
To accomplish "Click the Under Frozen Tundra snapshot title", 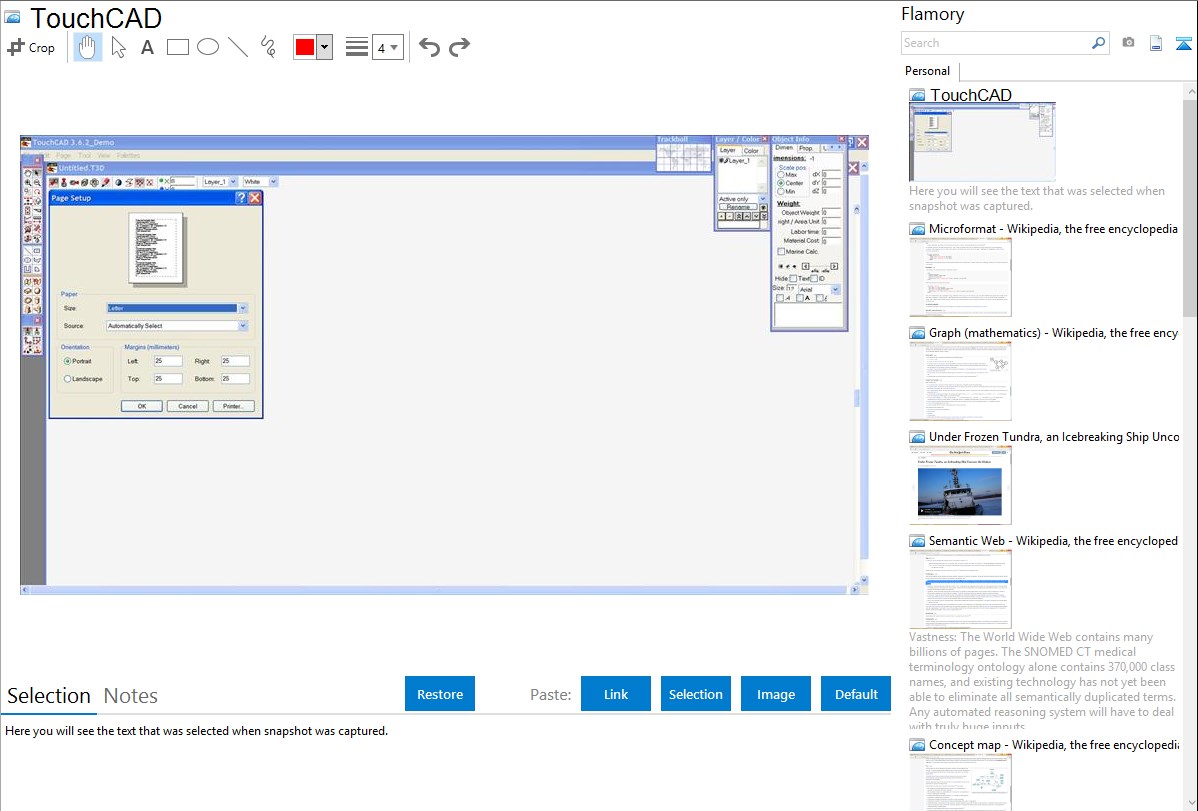I will point(1053,436).
